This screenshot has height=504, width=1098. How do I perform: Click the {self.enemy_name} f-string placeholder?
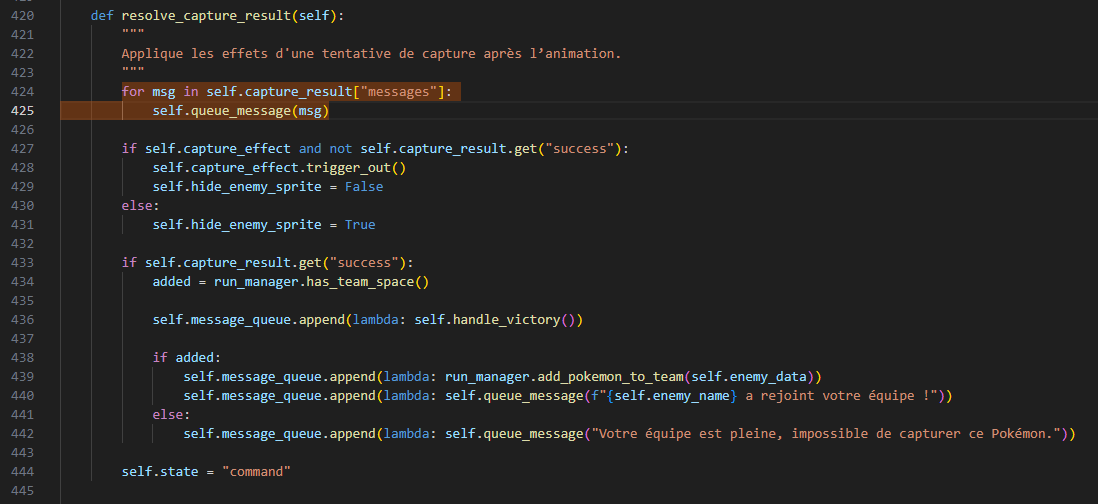(674, 396)
